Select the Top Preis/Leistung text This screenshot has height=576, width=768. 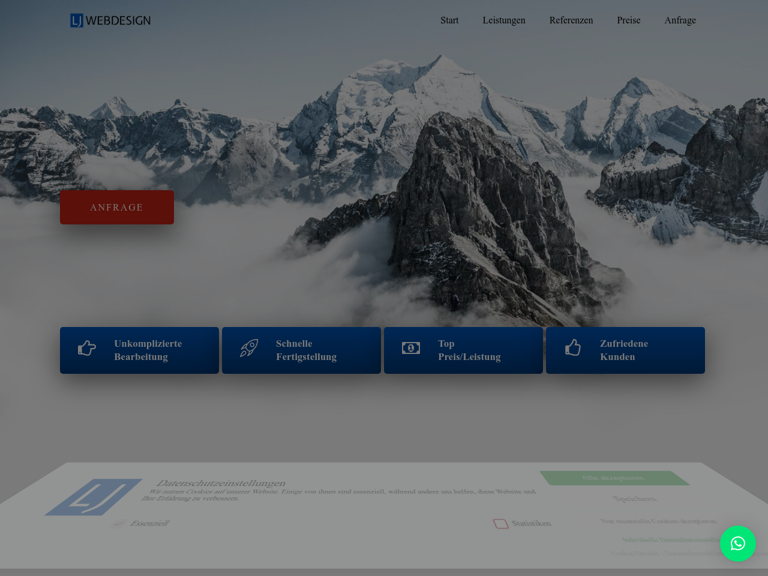click(x=469, y=350)
